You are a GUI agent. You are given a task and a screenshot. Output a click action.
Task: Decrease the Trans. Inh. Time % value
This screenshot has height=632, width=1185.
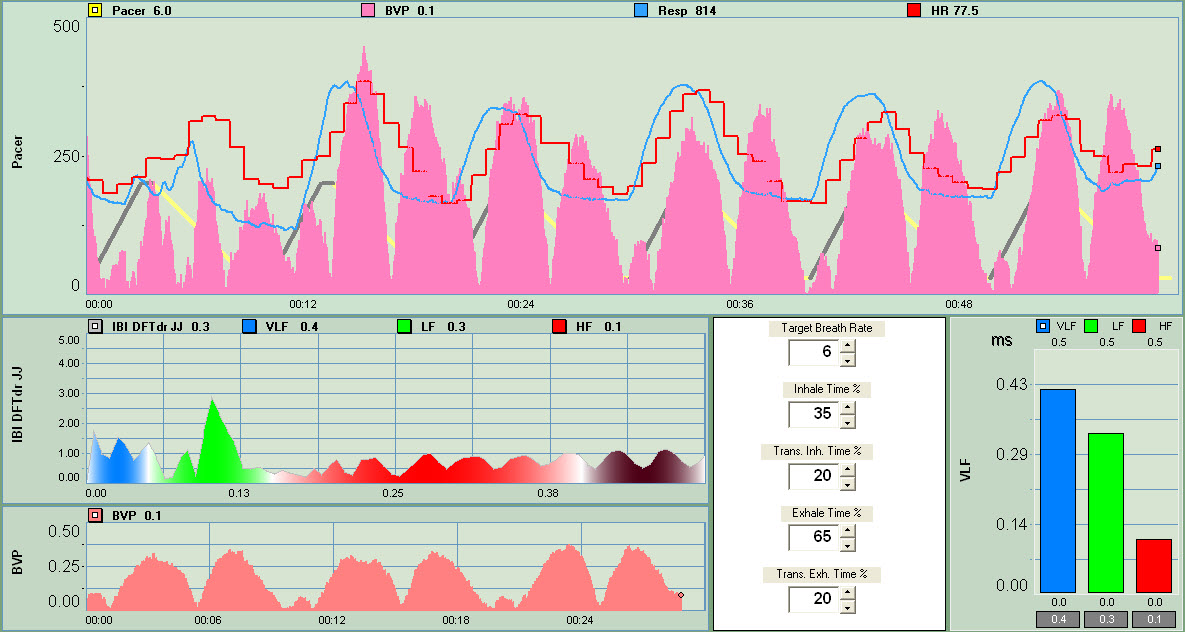(x=847, y=483)
